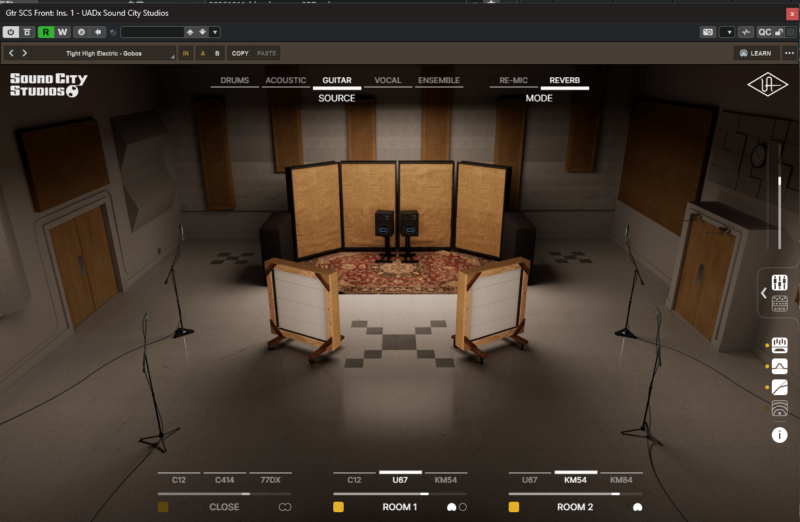Toggle the plug-in power bypass button
The width and height of the screenshot is (800, 522).
click(10, 32)
